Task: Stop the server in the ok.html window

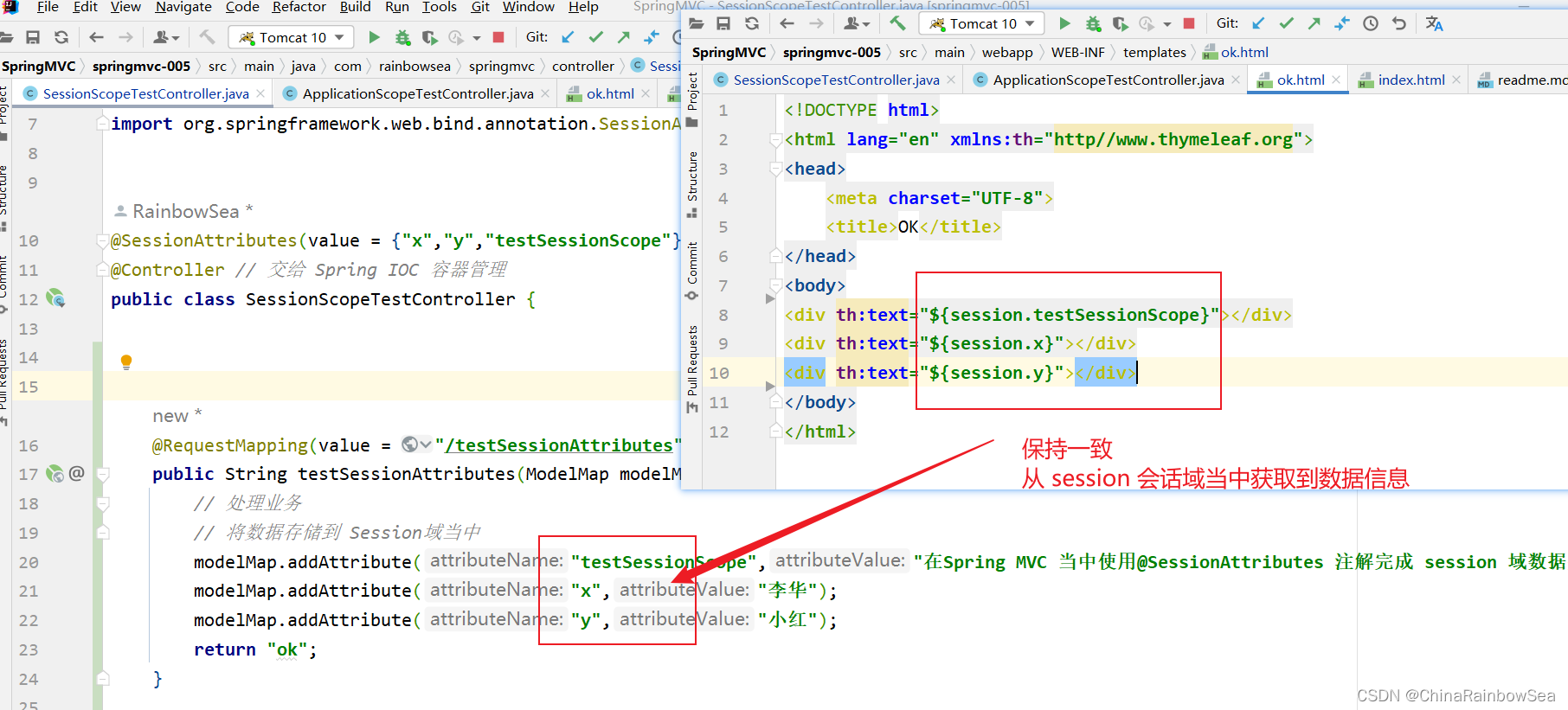Action: pyautogui.click(x=1189, y=23)
